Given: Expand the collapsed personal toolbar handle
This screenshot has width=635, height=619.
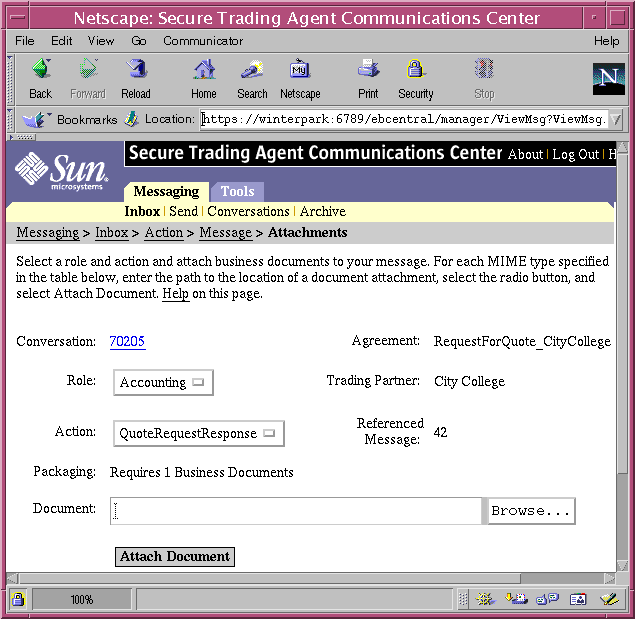Looking at the screenshot, I should (x=22, y=137).
